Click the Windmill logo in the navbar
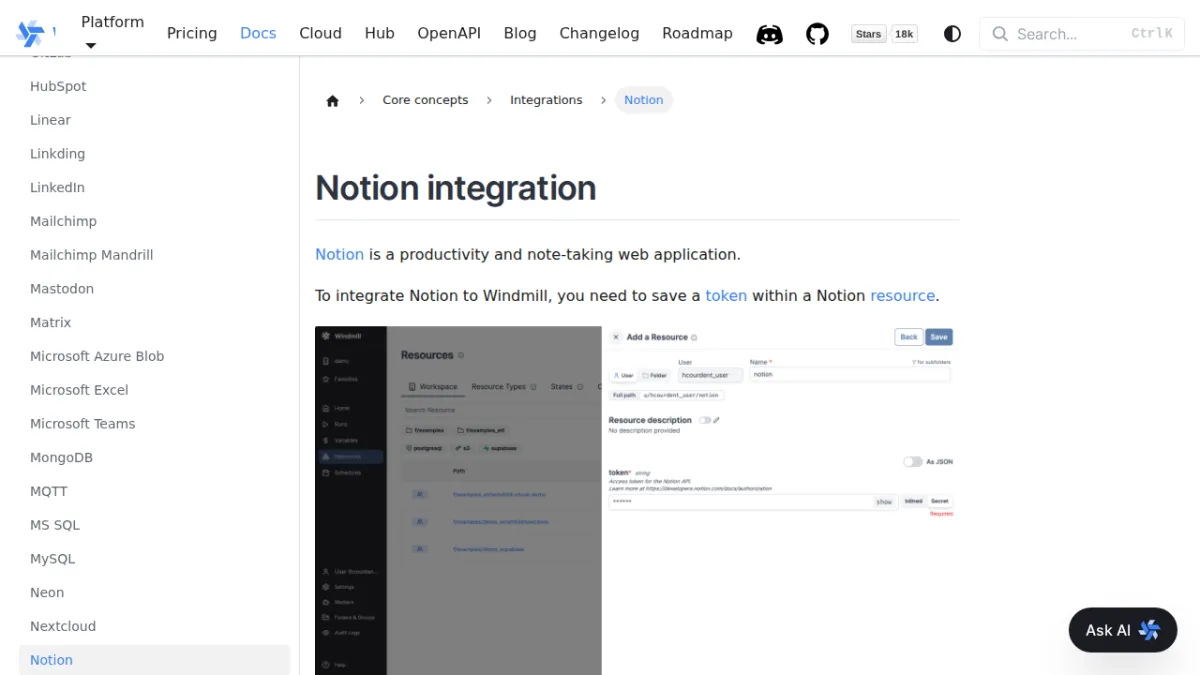Screen dimensions: 1200x675 coord(30,34)
